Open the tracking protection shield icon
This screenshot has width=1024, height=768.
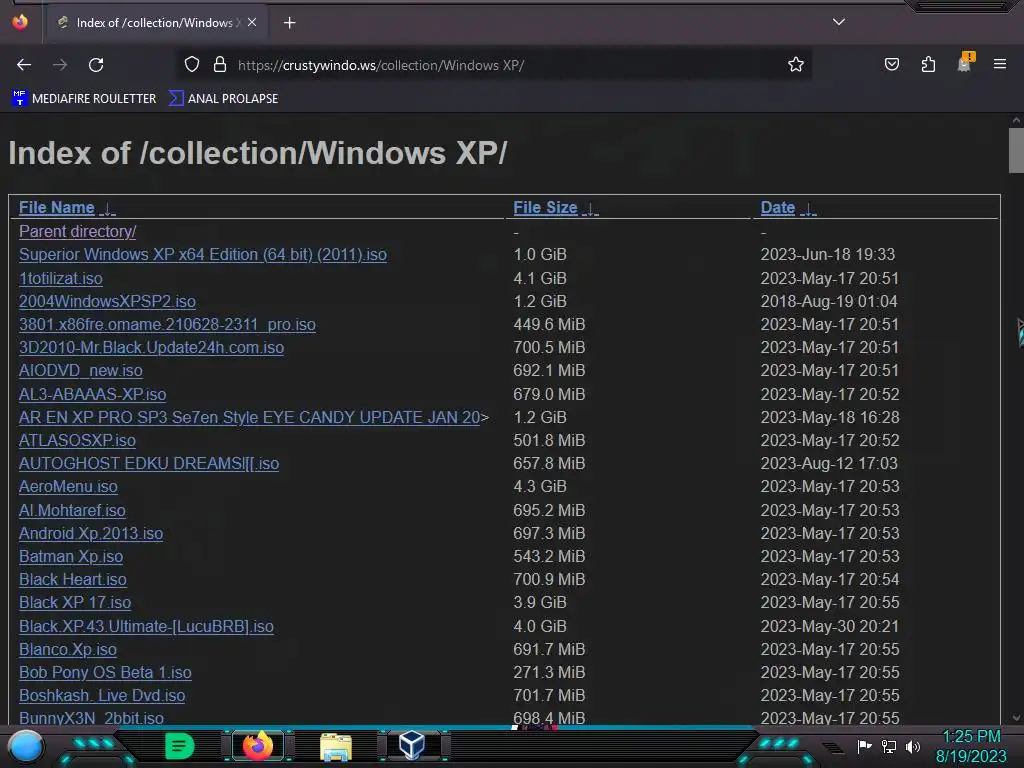tap(191, 64)
